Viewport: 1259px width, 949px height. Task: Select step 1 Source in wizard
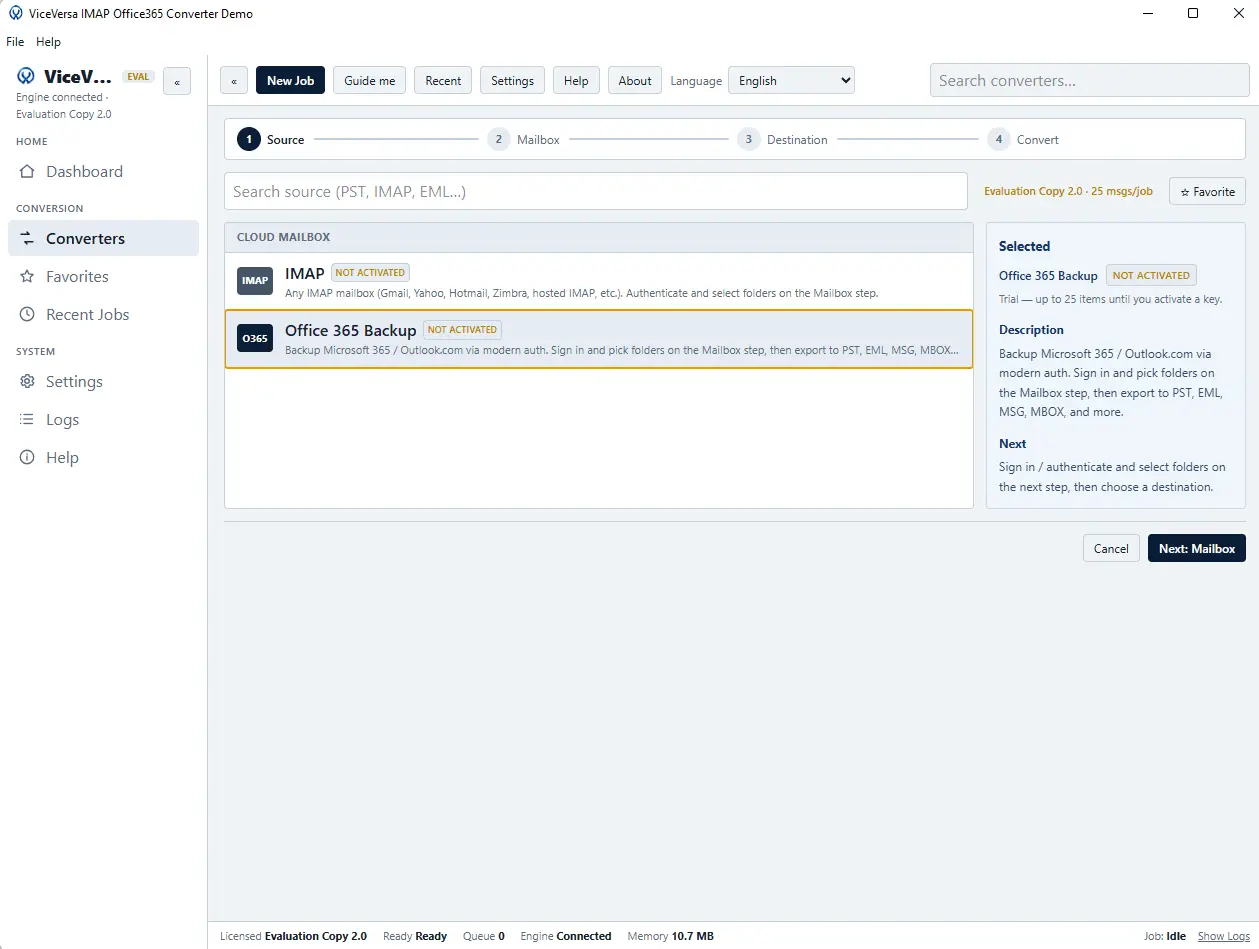click(x=271, y=140)
